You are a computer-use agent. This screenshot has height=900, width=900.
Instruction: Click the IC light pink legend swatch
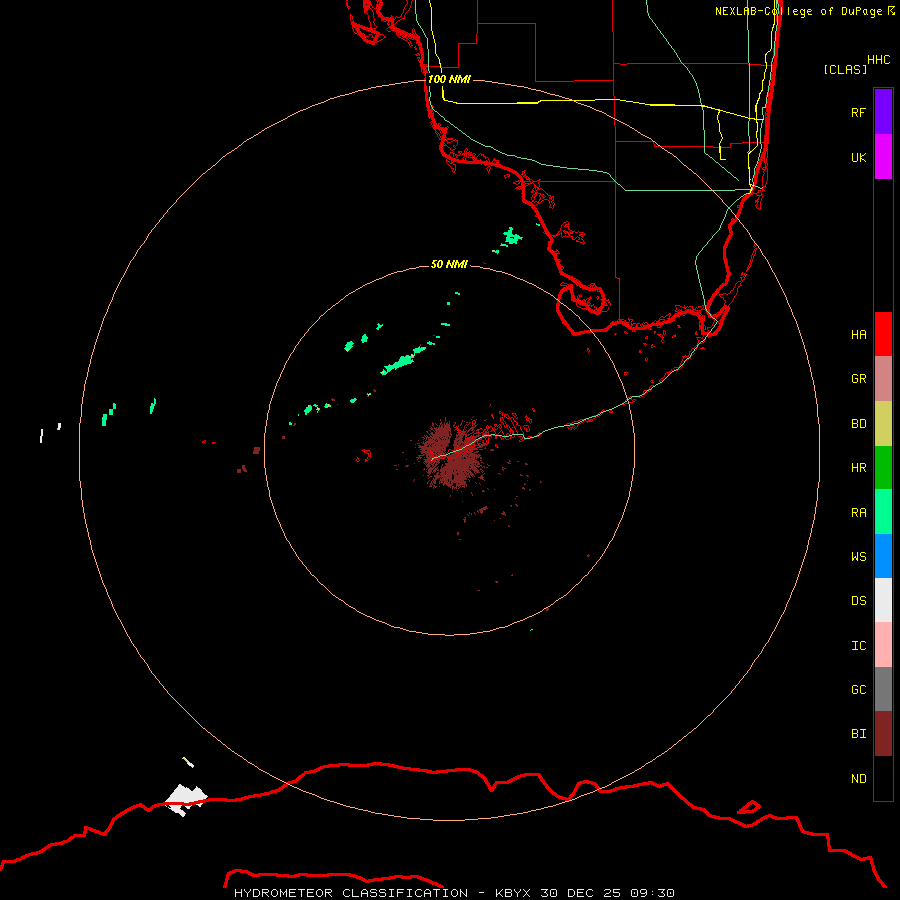pyautogui.click(x=883, y=645)
